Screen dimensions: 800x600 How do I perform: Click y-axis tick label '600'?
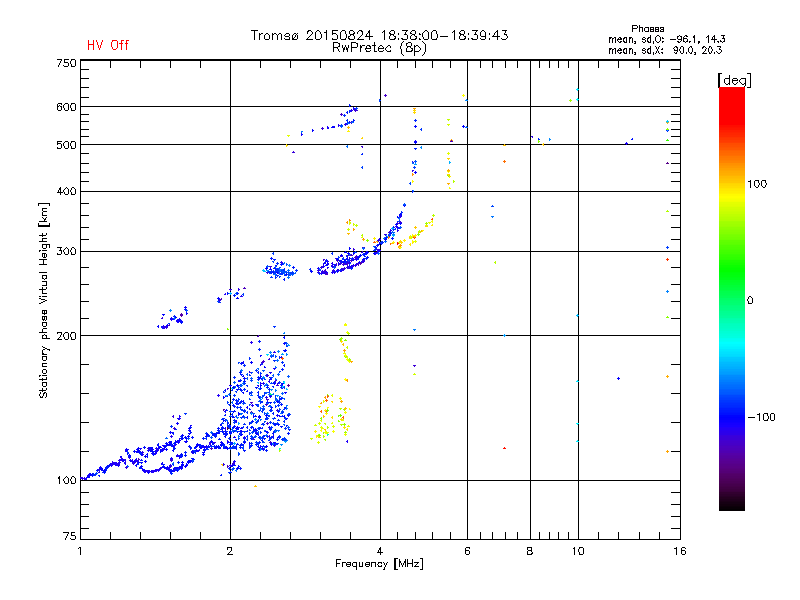coord(67,107)
